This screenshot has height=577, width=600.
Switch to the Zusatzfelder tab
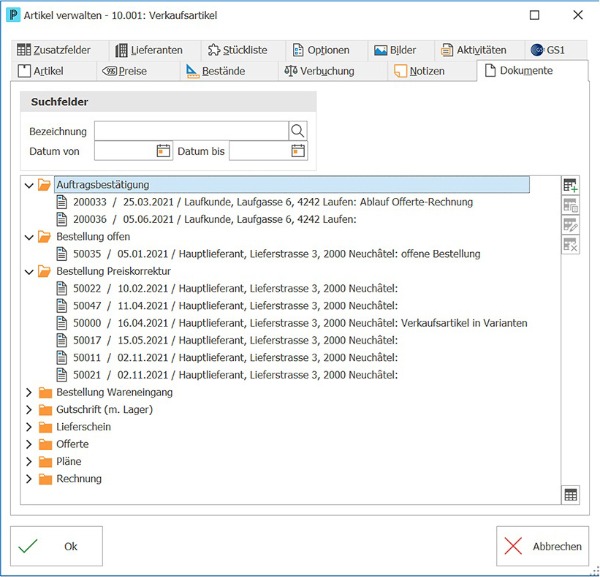tap(59, 50)
